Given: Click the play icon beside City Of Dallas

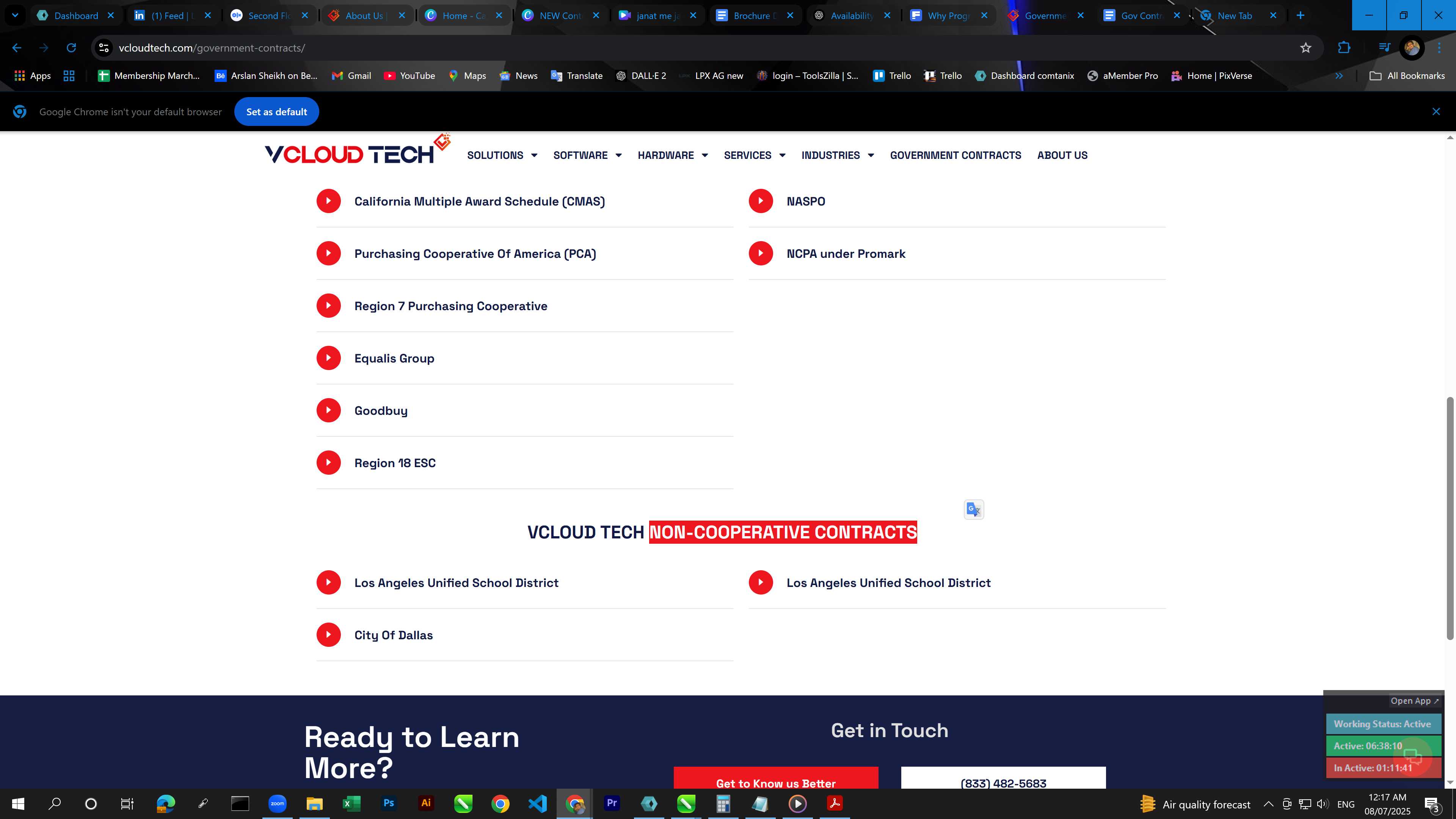Looking at the screenshot, I should pos(328,635).
